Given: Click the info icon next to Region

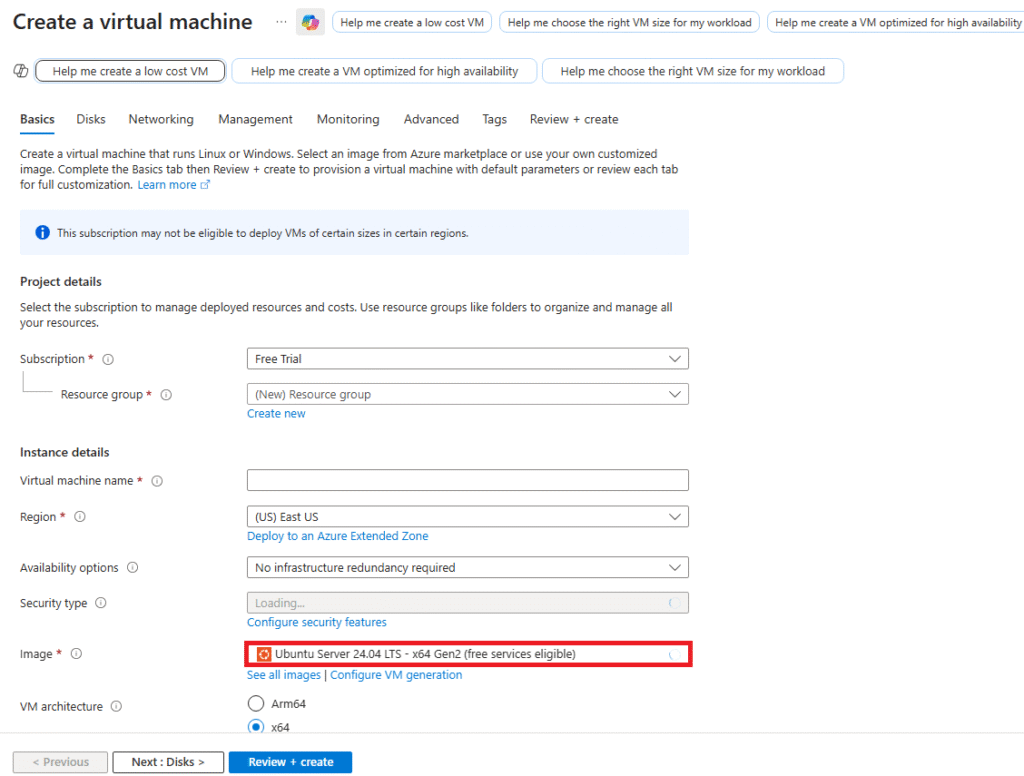Looking at the screenshot, I should tap(80, 517).
